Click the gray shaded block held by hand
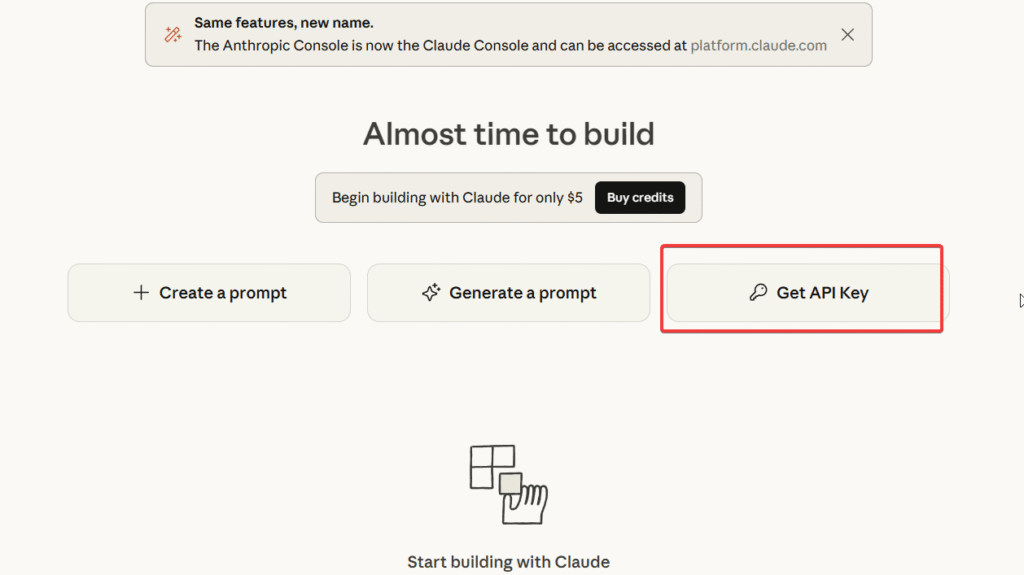 [x=511, y=484]
